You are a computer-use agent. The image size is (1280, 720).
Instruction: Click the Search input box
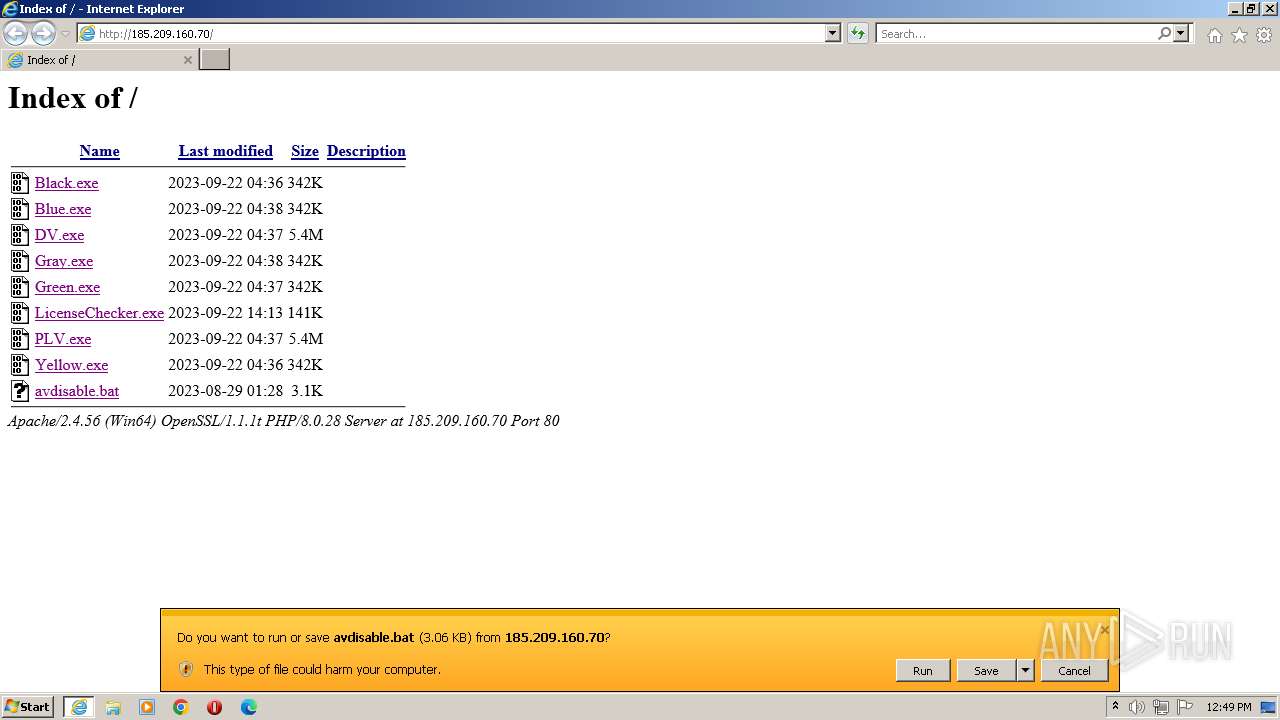[x=1015, y=33]
